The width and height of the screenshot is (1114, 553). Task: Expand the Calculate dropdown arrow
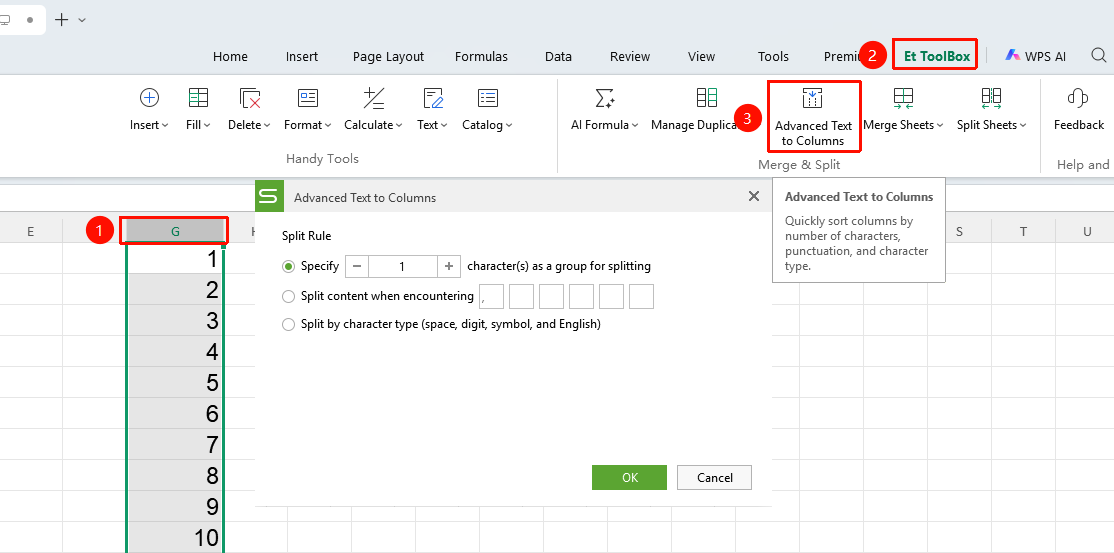[x=399, y=125]
